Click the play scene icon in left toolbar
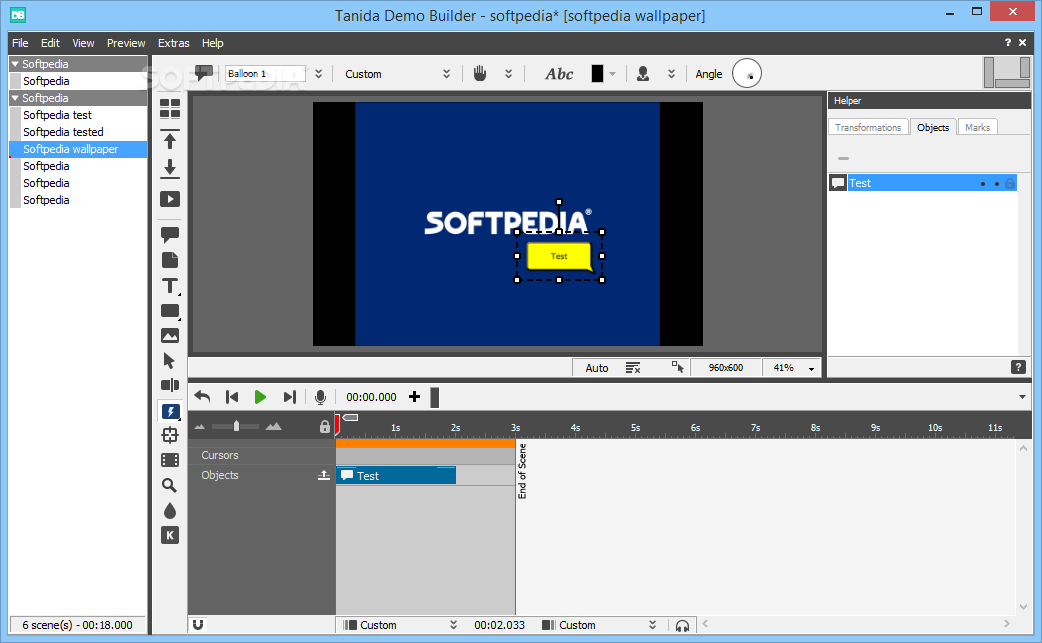Screen dimensions: 1042x643 [x=170, y=199]
